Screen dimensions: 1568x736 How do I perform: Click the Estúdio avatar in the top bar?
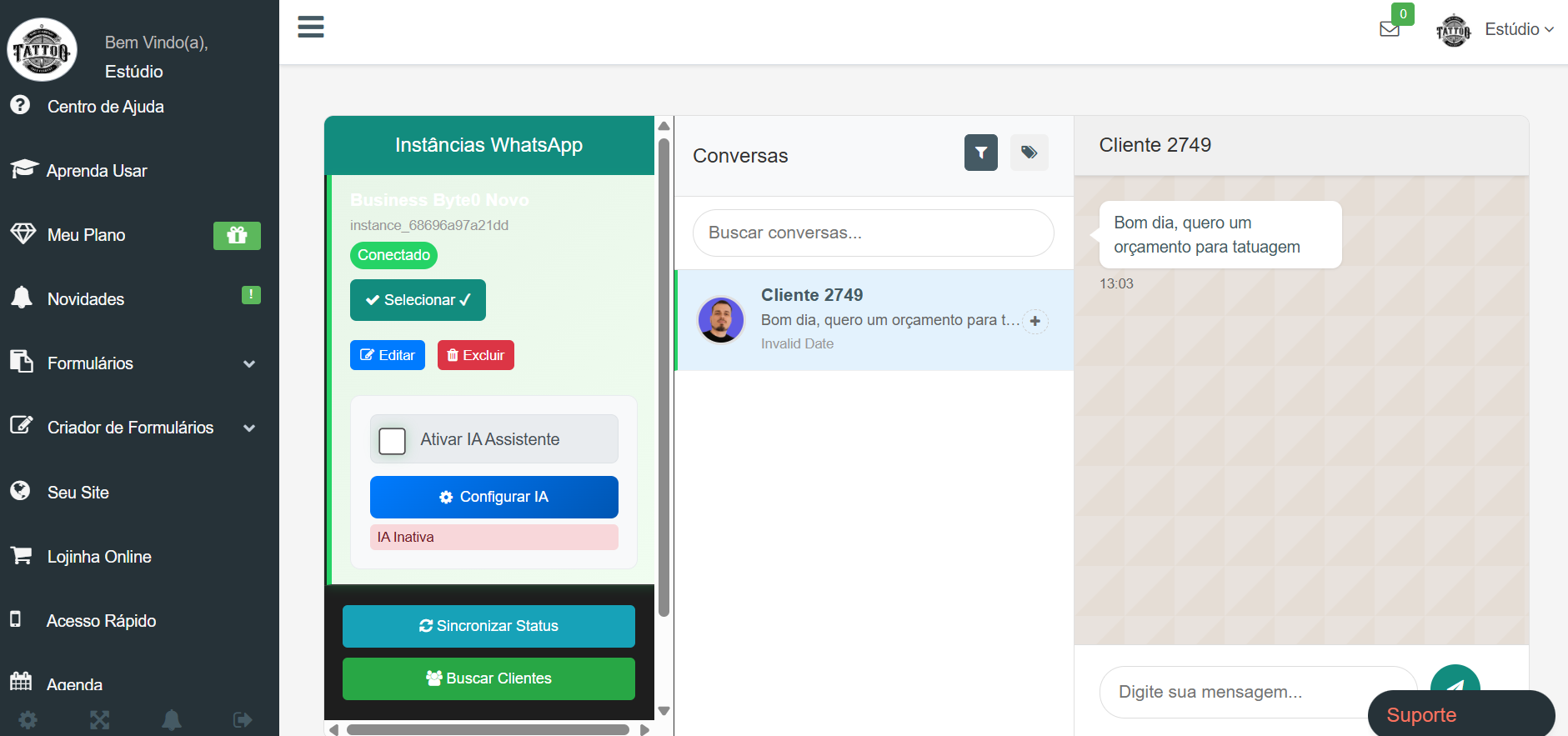[1453, 31]
